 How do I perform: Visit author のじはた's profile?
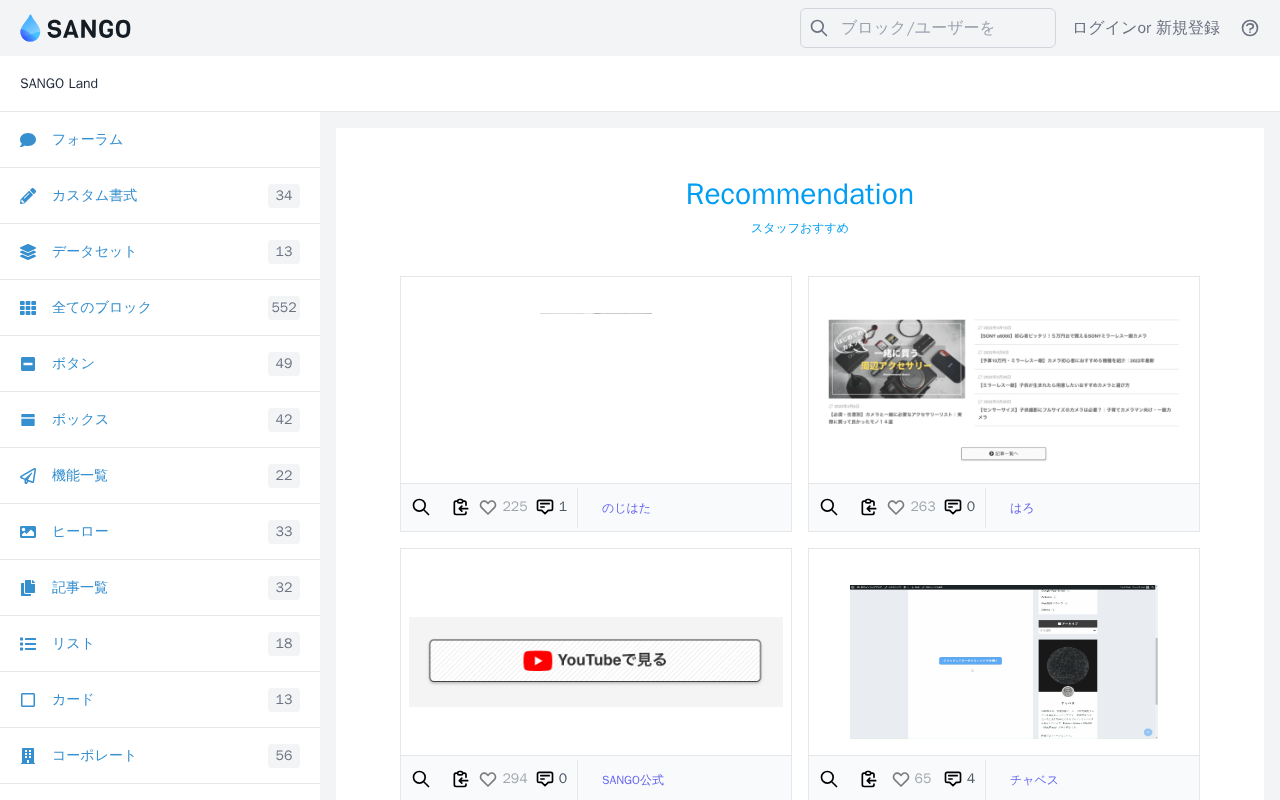click(626, 508)
